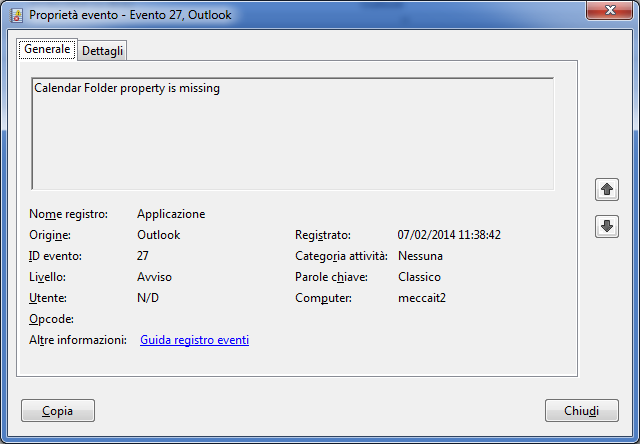The width and height of the screenshot is (640, 444).
Task: Click the Registrato date value 07/02/2014
Action: (x=426, y=235)
